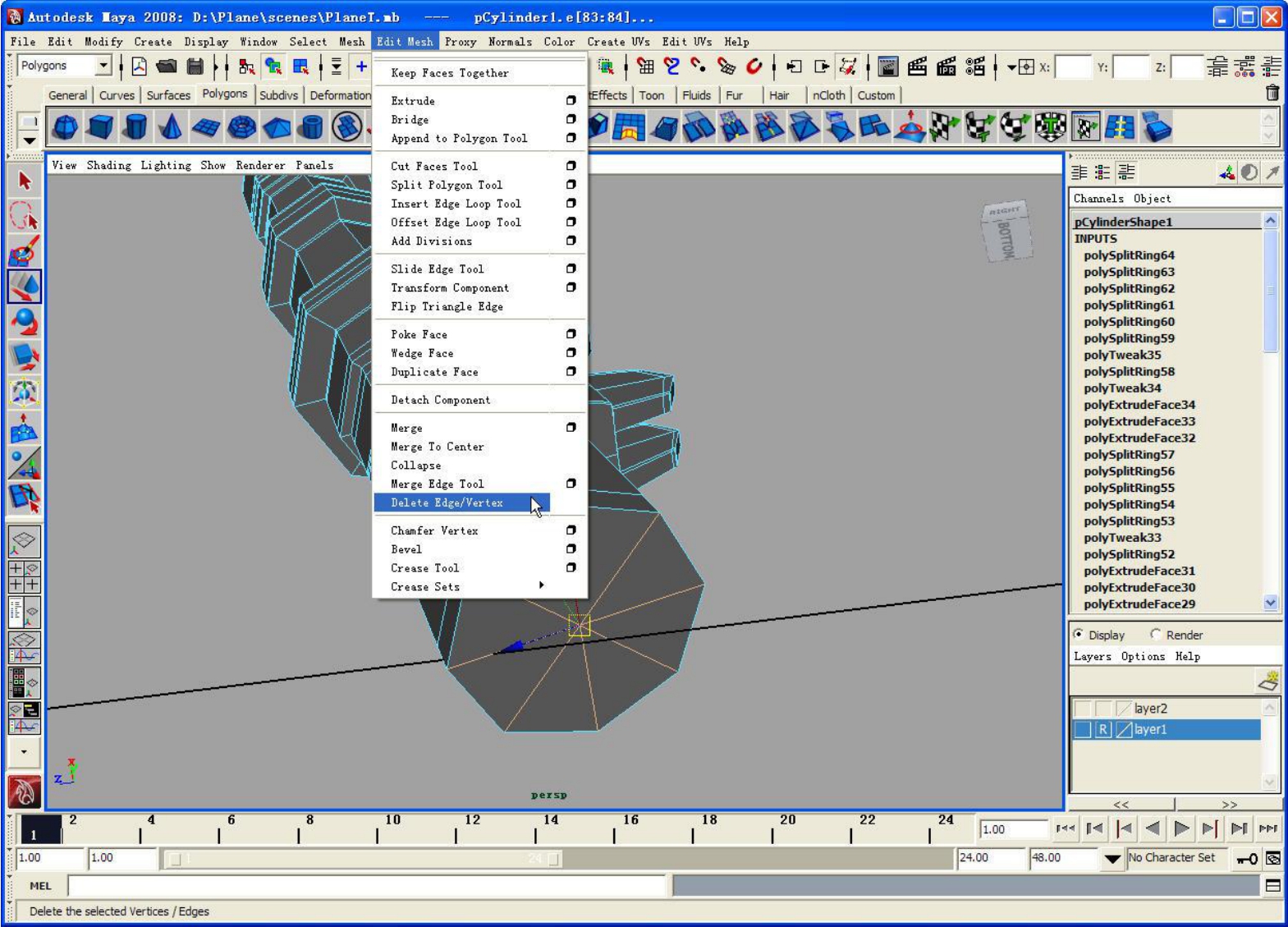Create polygon cube from shelf

point(101,127)
